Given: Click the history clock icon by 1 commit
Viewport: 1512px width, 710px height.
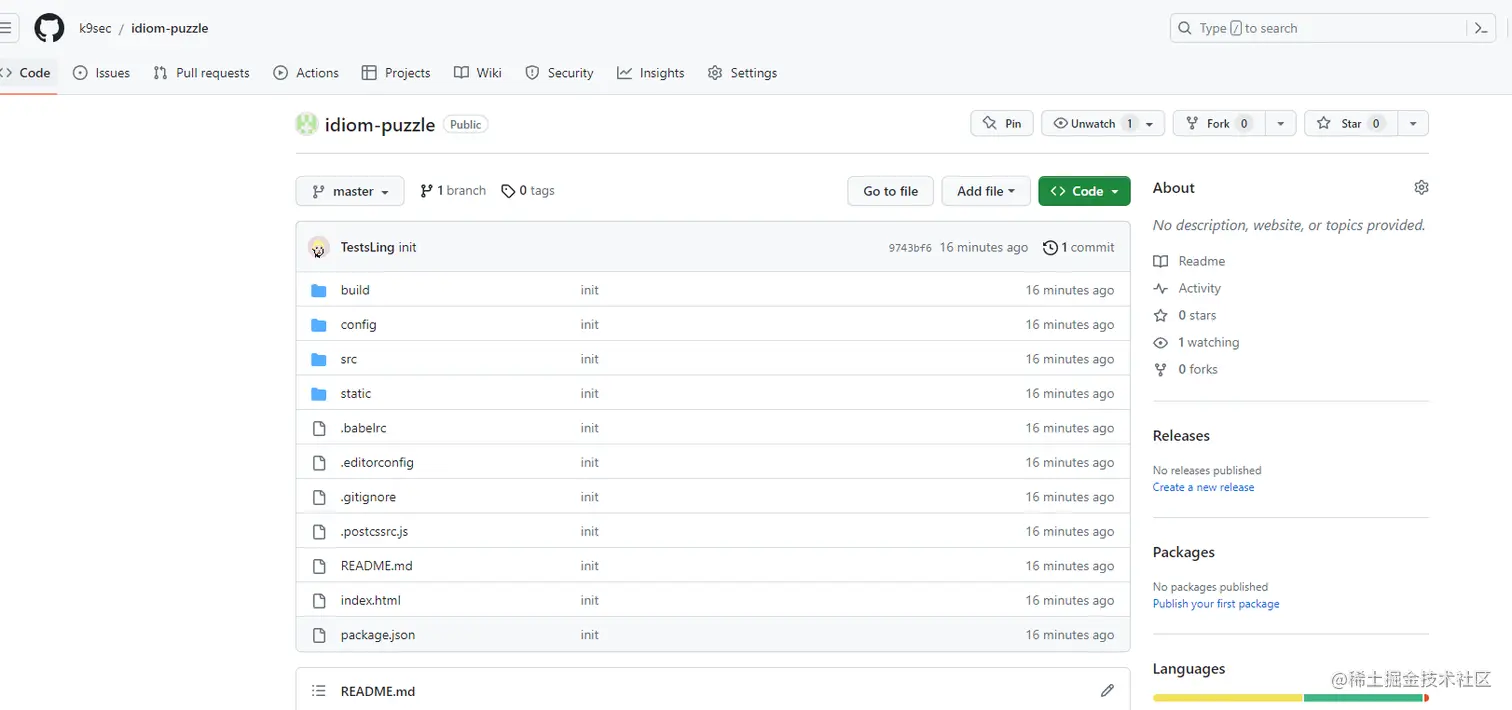Looking at the screenshot, I should pos(1050,247).
